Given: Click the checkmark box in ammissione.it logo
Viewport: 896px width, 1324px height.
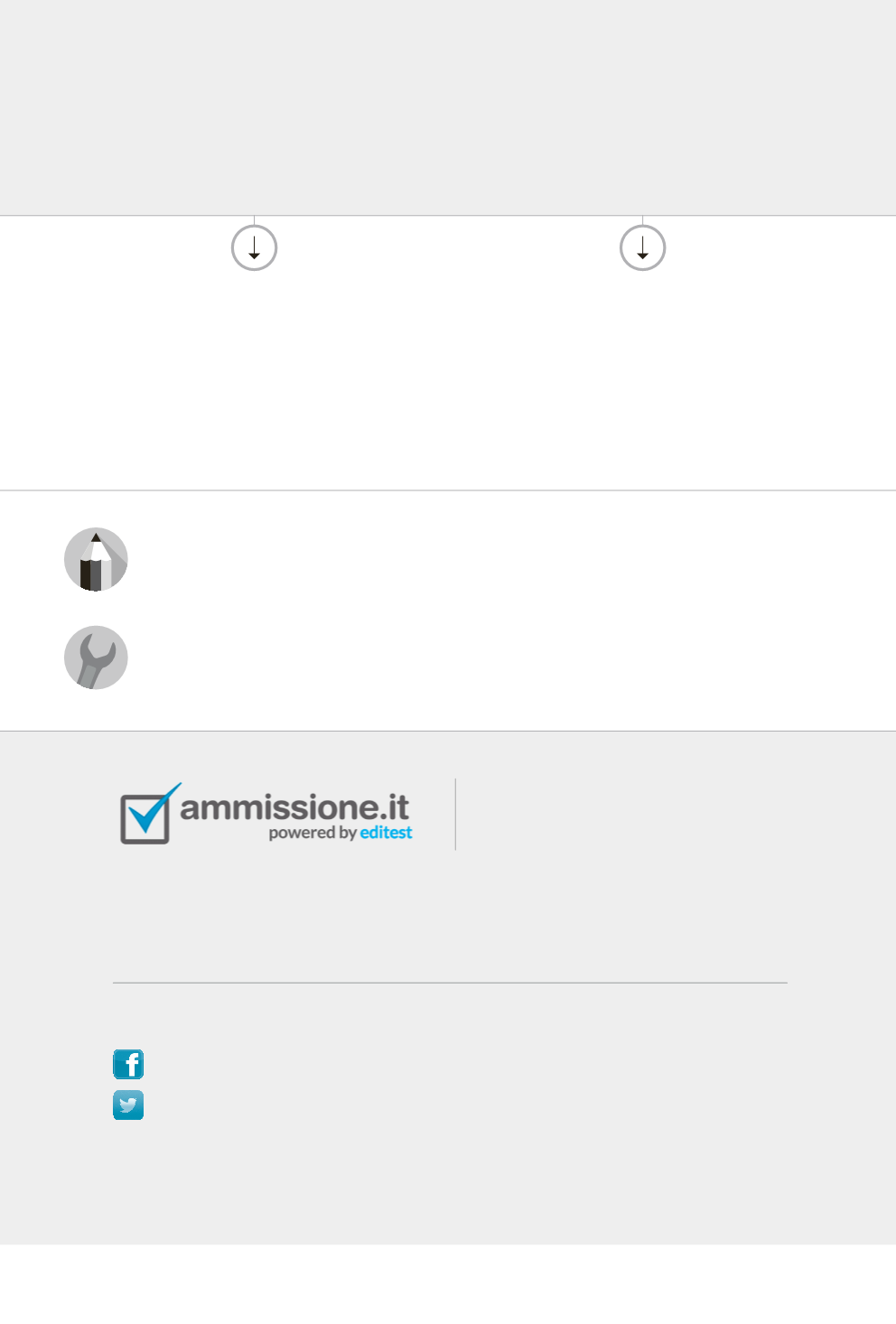Looking at the screenshot, I should click(x=145, y=818).
